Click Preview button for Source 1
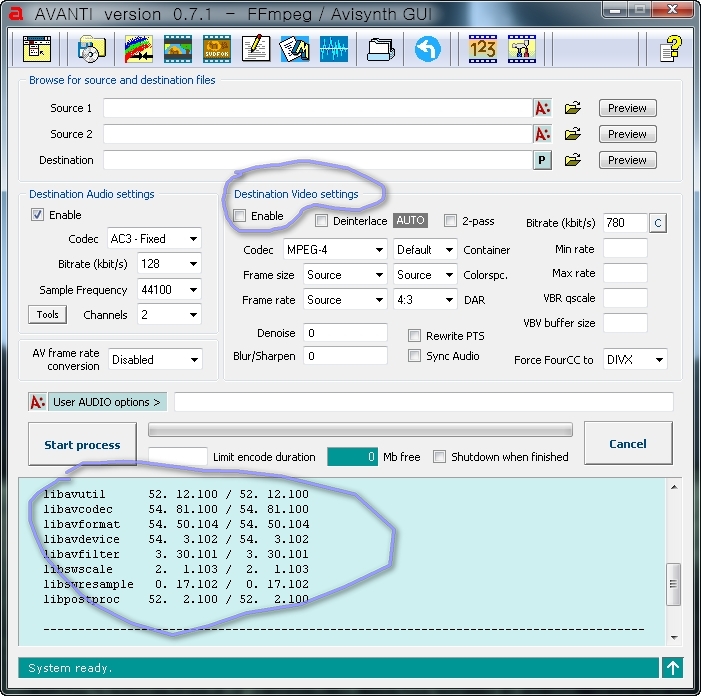Viewport: 701px width, 696px height. coord(628,108)
